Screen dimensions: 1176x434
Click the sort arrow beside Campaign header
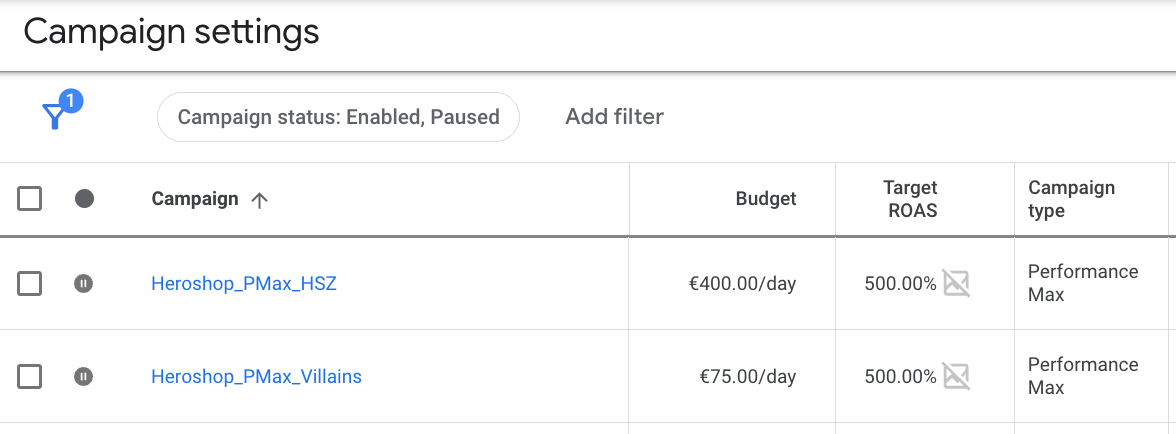tap(259, 199)
